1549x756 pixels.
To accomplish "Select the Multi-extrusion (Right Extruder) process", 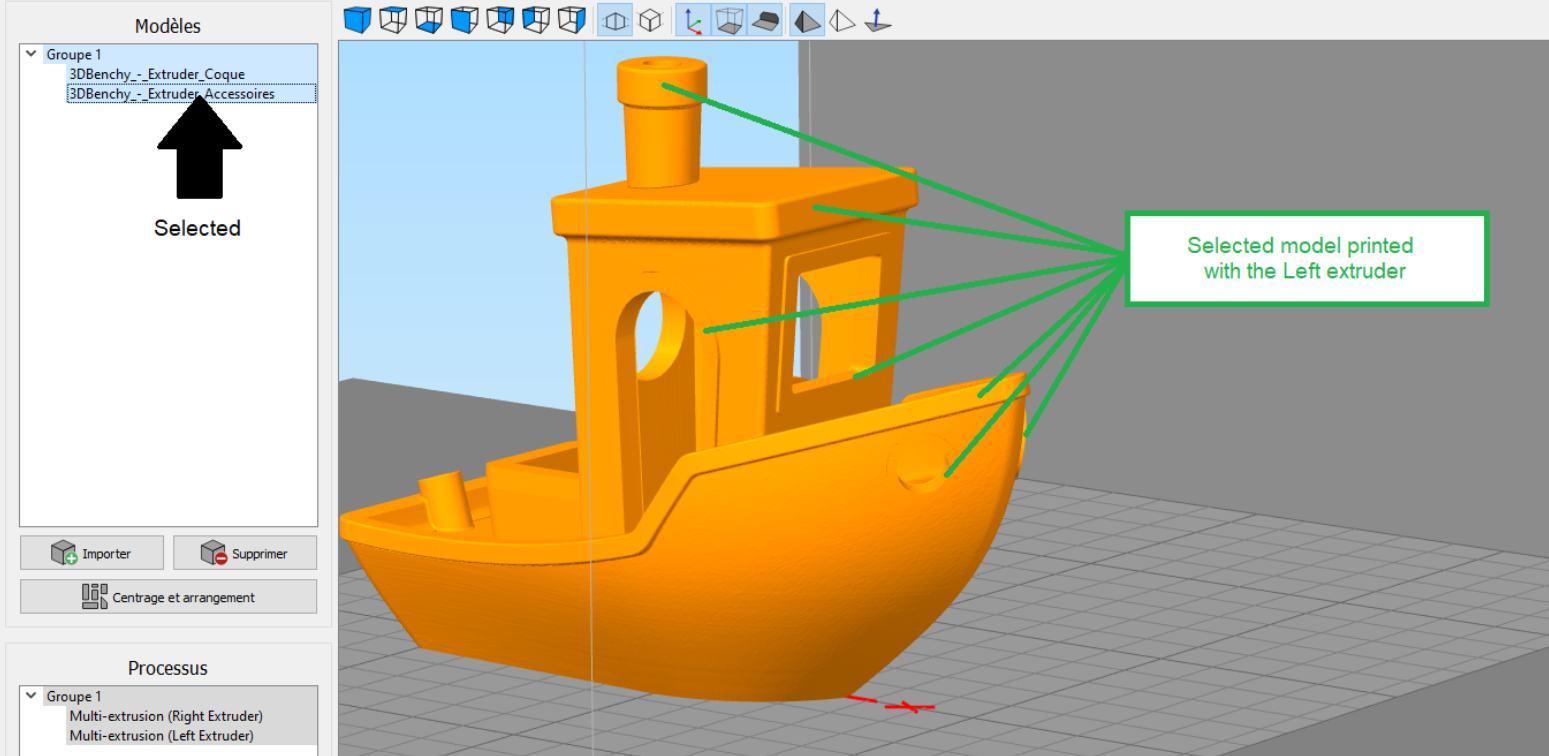I will (166, 716).
